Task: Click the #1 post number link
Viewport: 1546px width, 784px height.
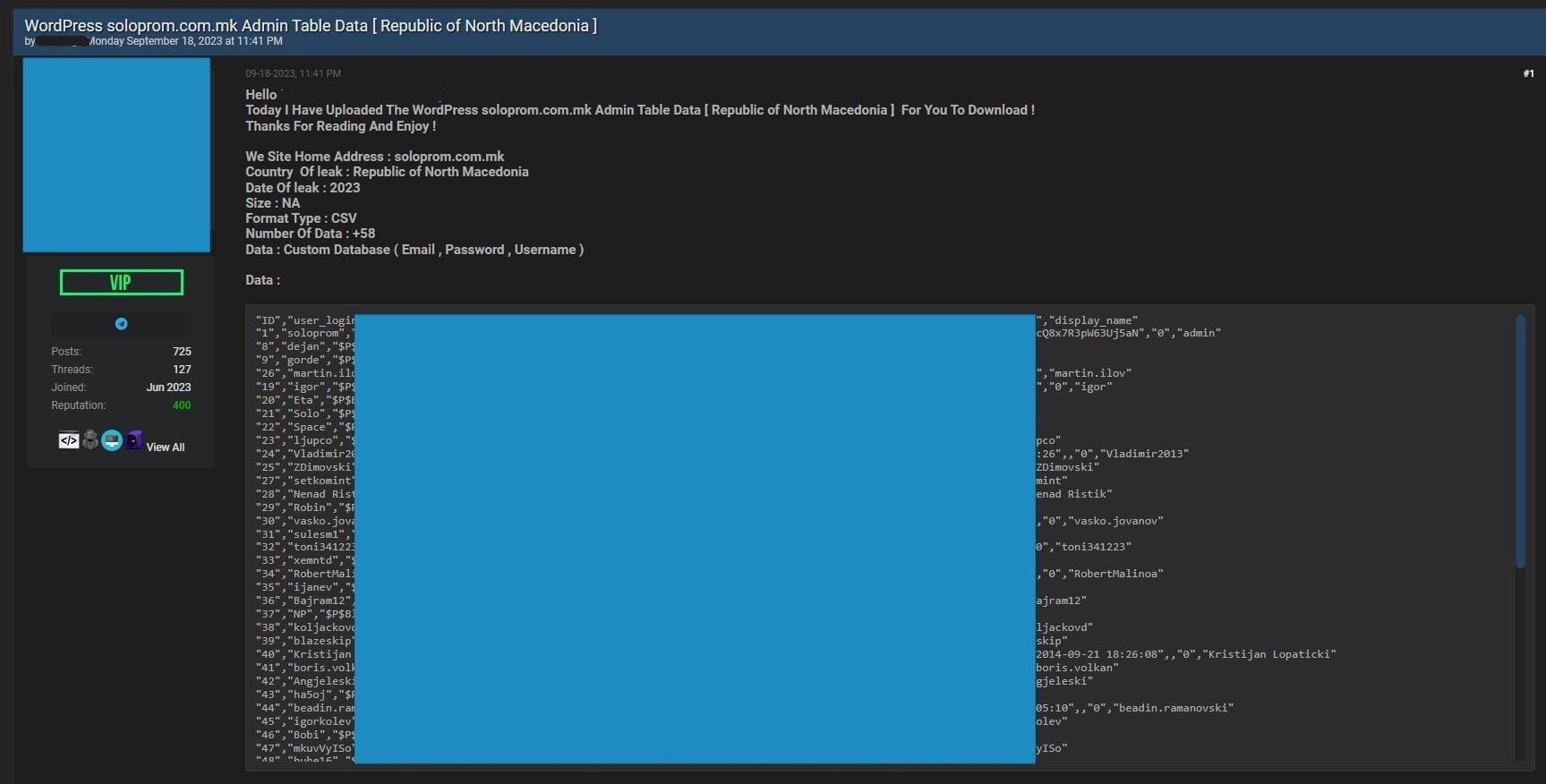Action: click(1528, 73)
